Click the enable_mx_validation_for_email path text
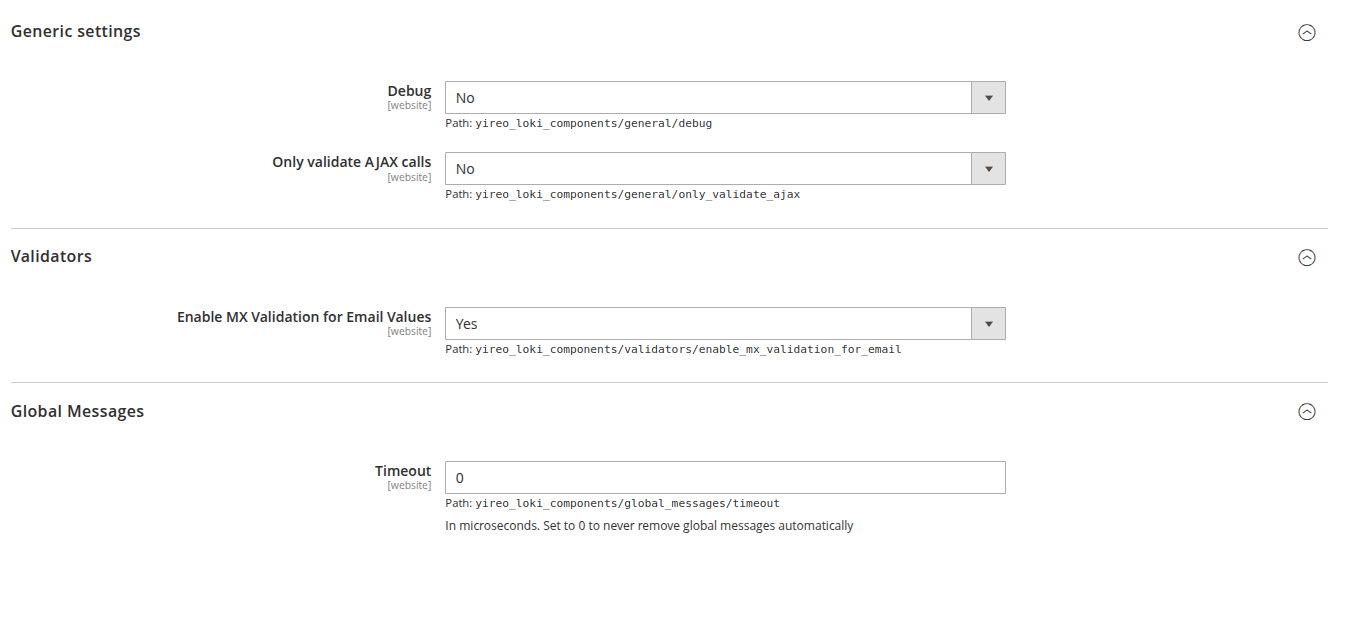 [x=673, y=350]
